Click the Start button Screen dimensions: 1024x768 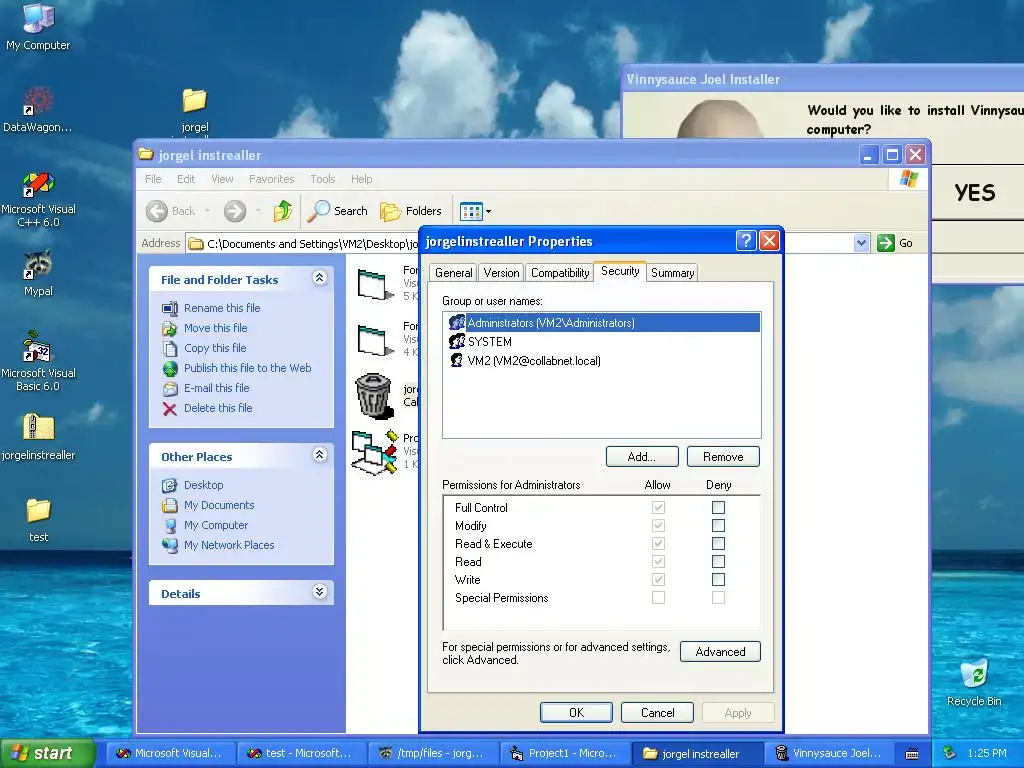[x=48, y=753]
